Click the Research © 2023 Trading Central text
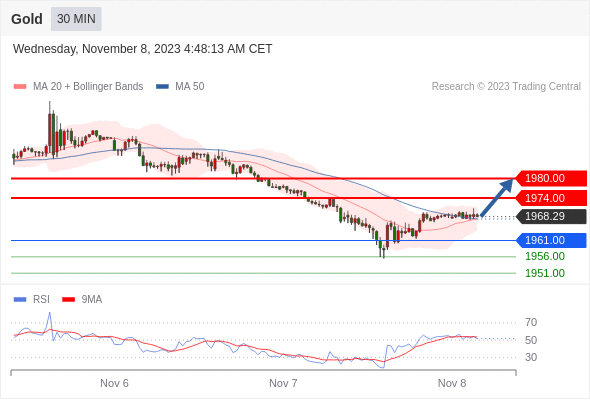The width and height of the screenshot is (590, 400). coord(506,87)
